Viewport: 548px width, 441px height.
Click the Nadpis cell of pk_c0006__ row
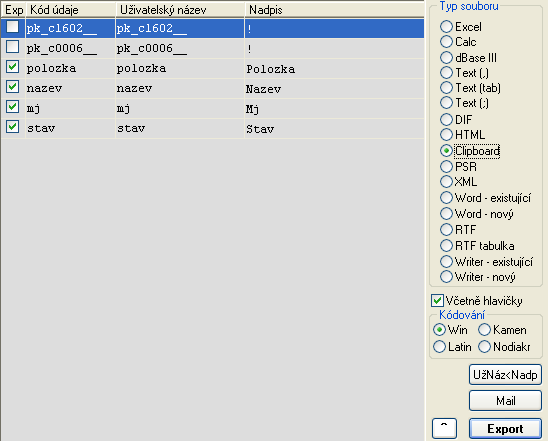click(334, 48)
